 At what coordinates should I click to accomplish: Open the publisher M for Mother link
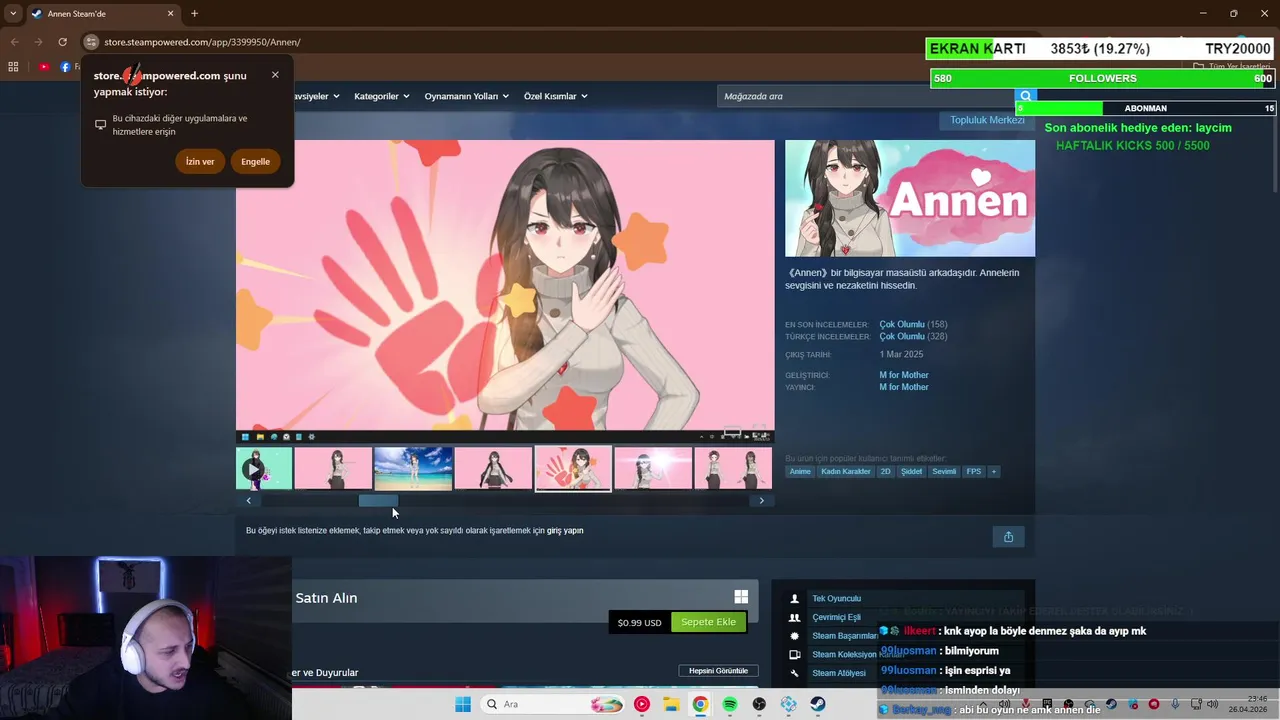click(904, 387)
